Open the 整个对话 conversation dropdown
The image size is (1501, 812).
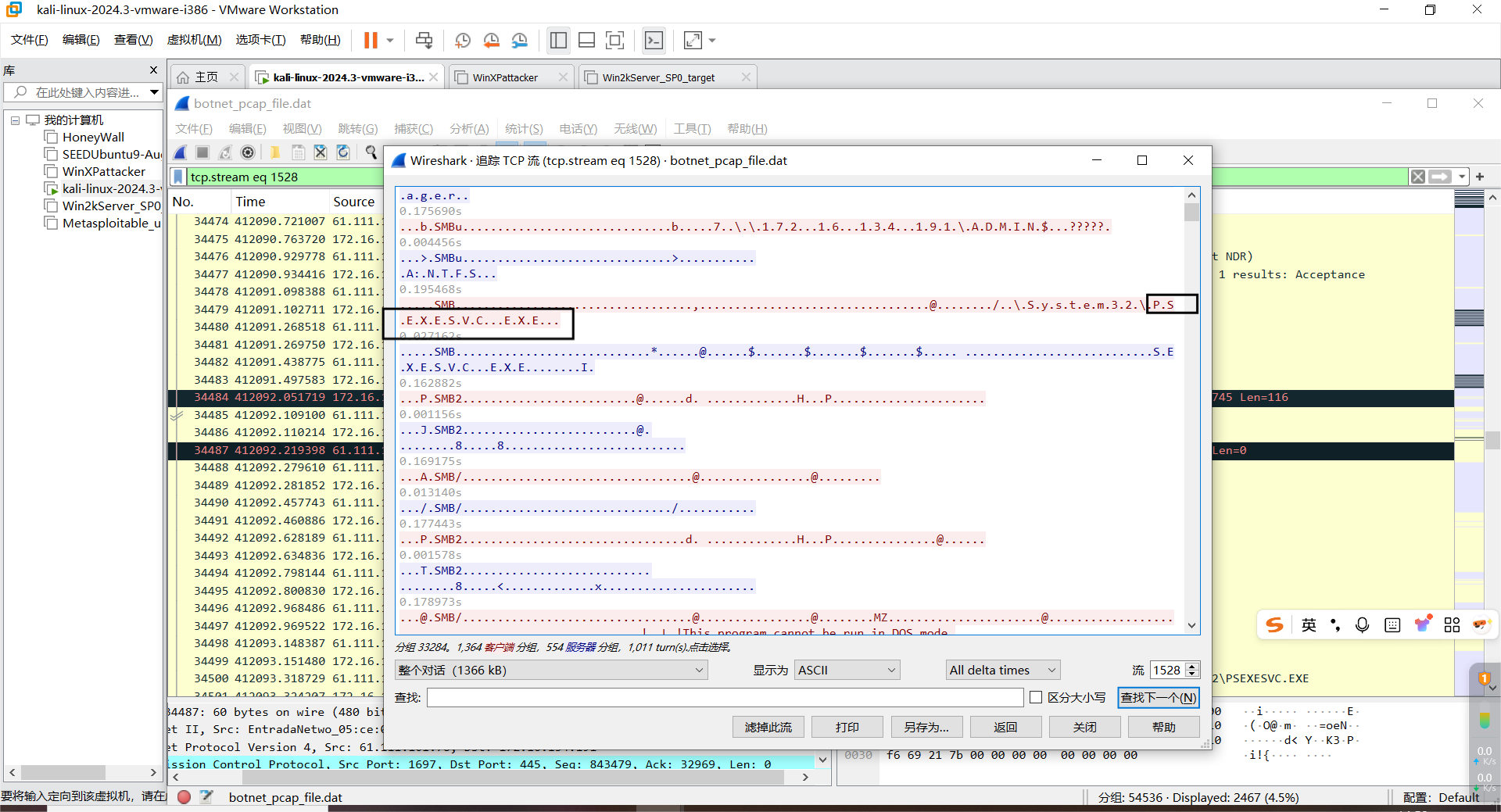coord(551,670)
